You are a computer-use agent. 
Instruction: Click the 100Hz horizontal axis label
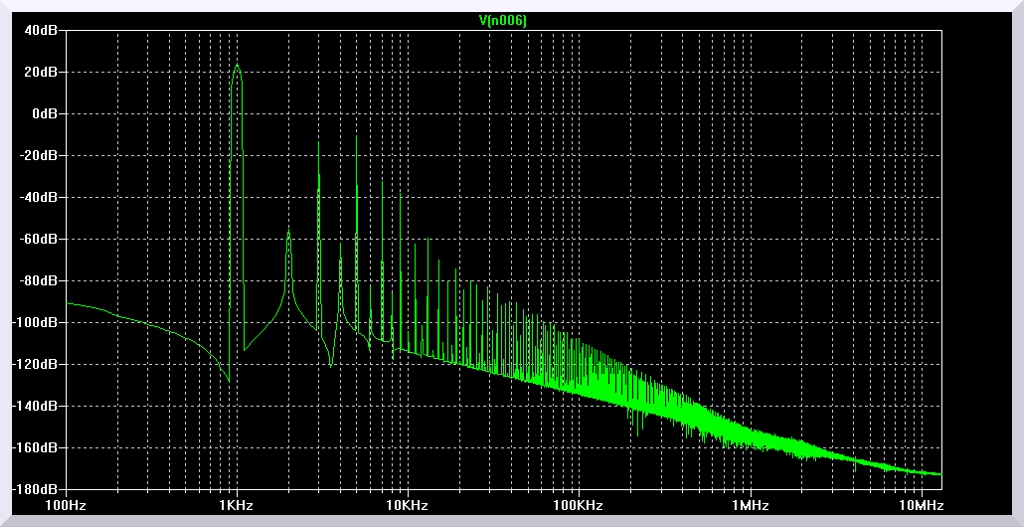66,505
